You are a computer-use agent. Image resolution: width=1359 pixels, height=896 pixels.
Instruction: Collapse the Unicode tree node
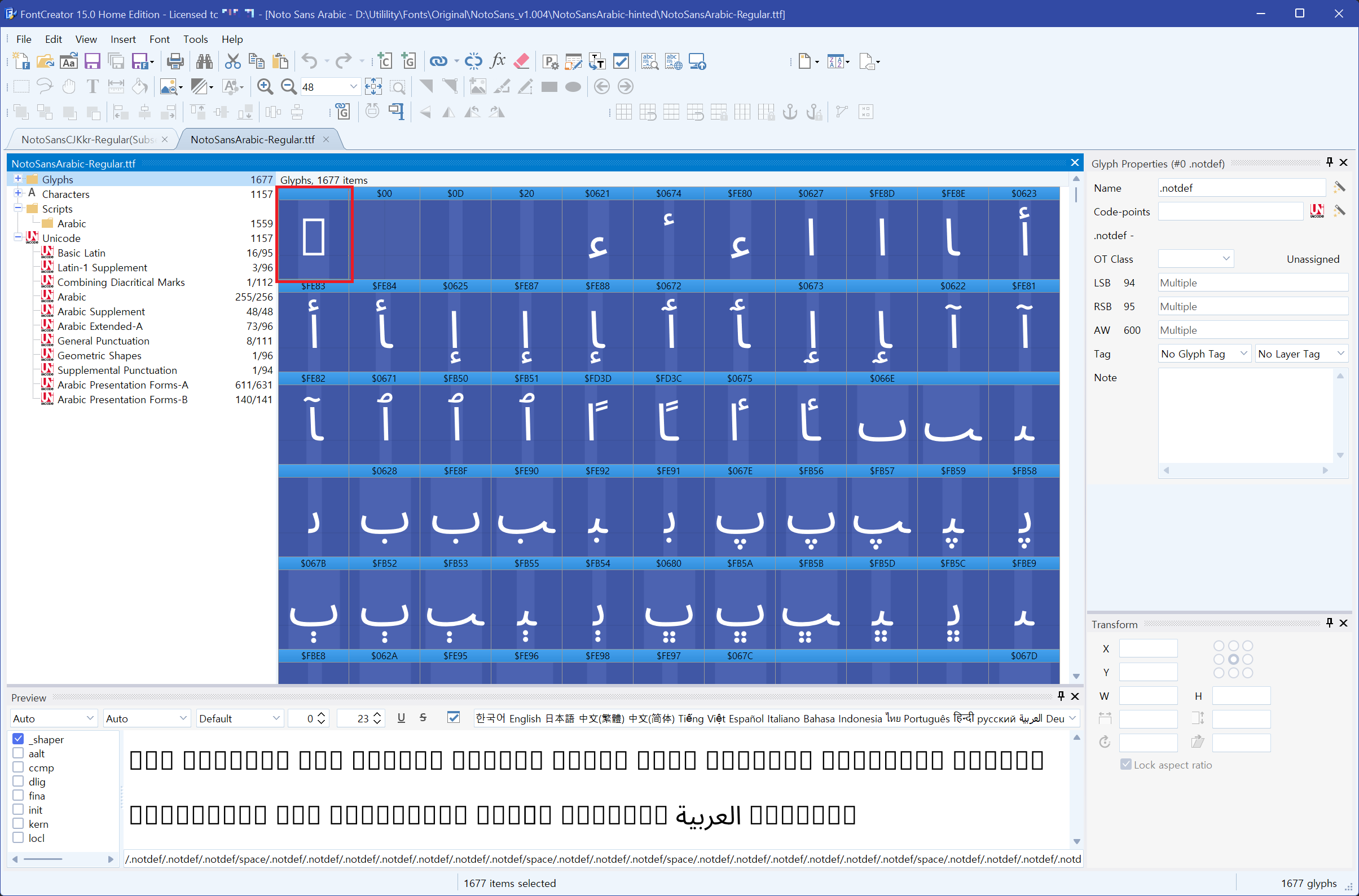click(17, 237)
